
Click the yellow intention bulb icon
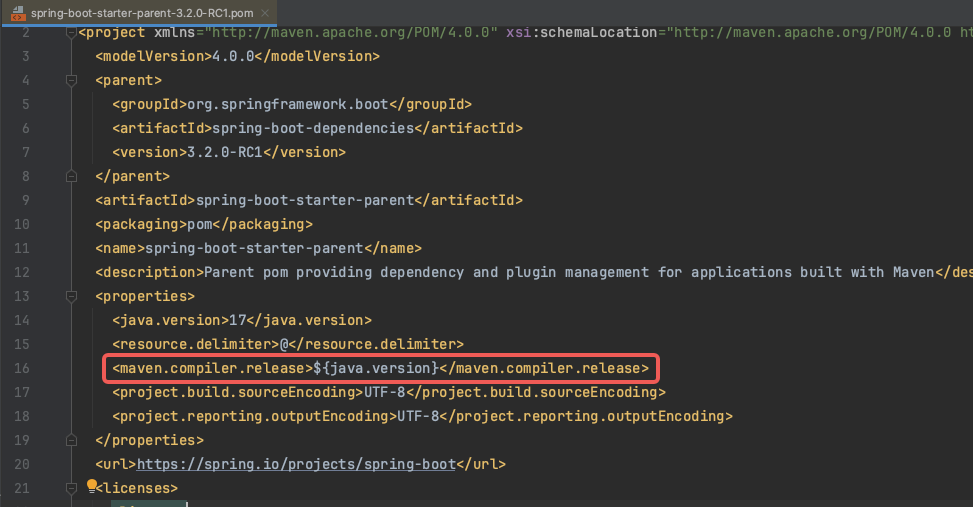click(92, 486)
